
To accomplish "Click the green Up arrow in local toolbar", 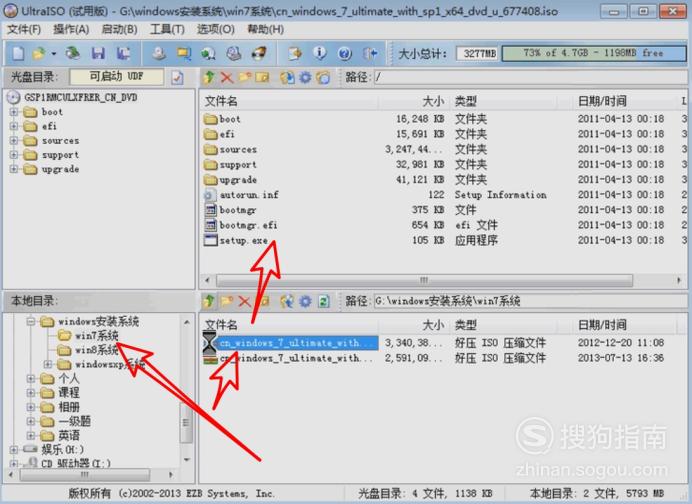I will 209,301.
